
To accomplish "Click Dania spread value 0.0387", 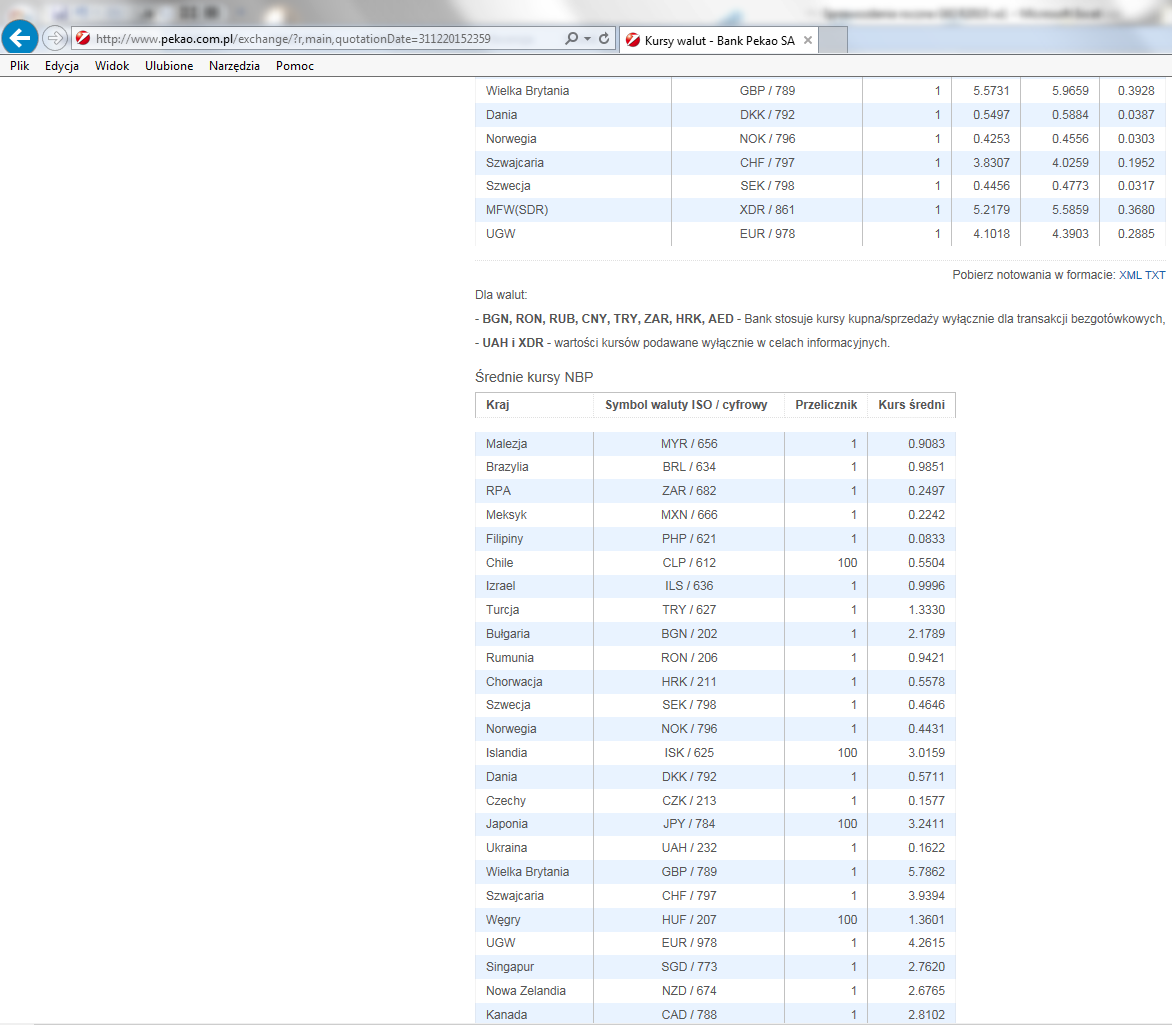I will pos(1136,114).
